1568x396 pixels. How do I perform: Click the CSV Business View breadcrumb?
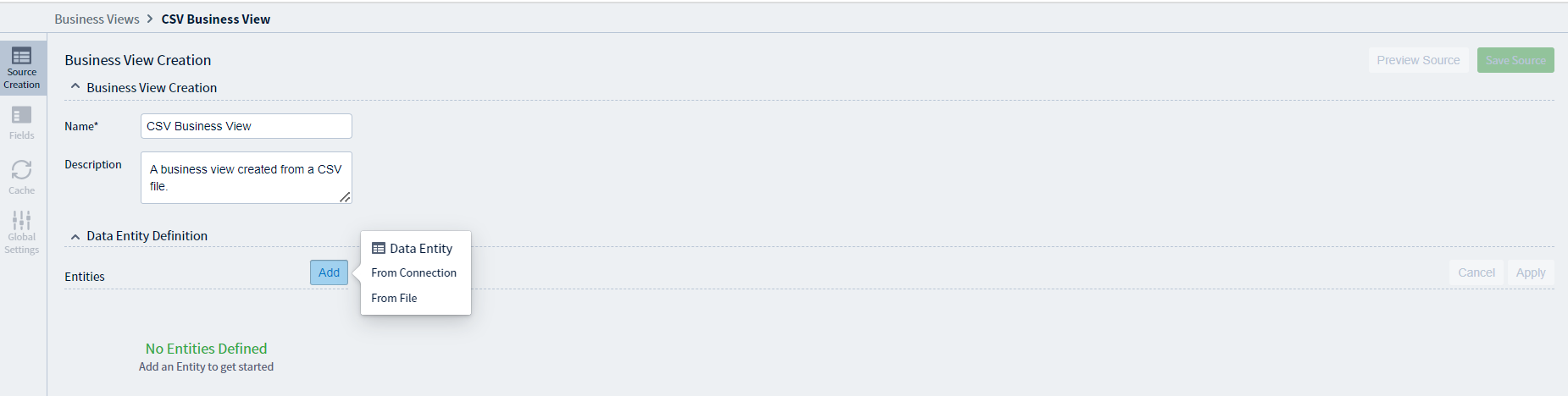tap(216, 19)
